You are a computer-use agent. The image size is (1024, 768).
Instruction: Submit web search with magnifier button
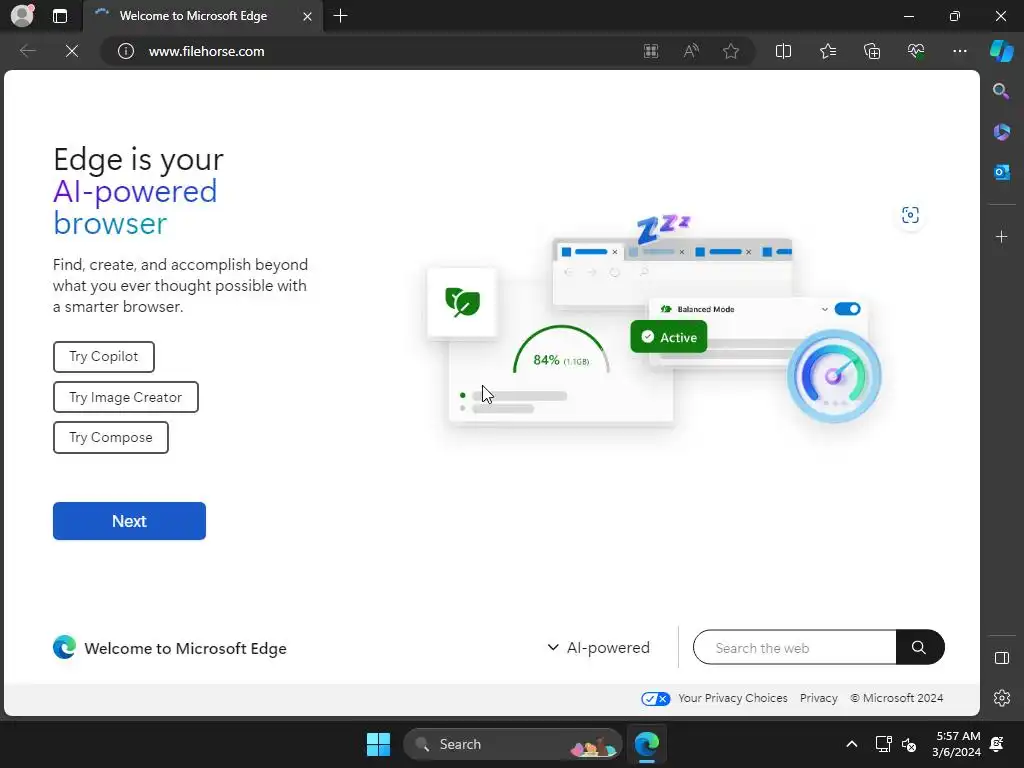click(920, 647)
